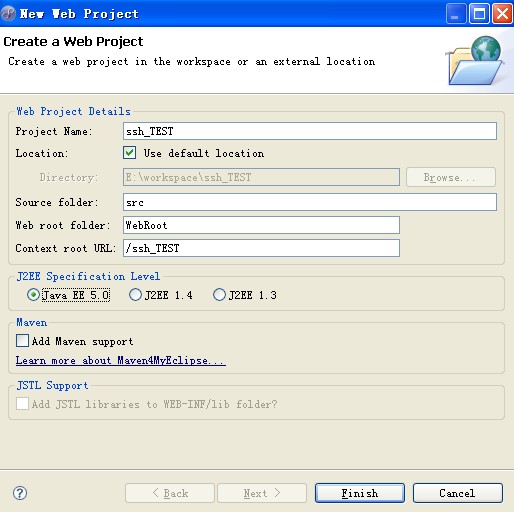Close the New Web Project dialog
This screenshot has width=514, height=512.
coord(502,14)
